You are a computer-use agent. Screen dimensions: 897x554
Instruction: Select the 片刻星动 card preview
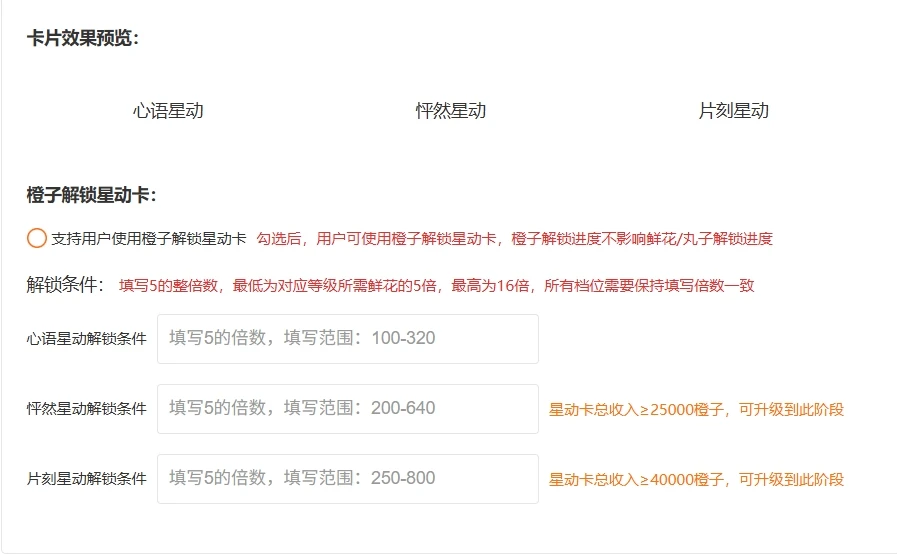[x=733, y=111]
